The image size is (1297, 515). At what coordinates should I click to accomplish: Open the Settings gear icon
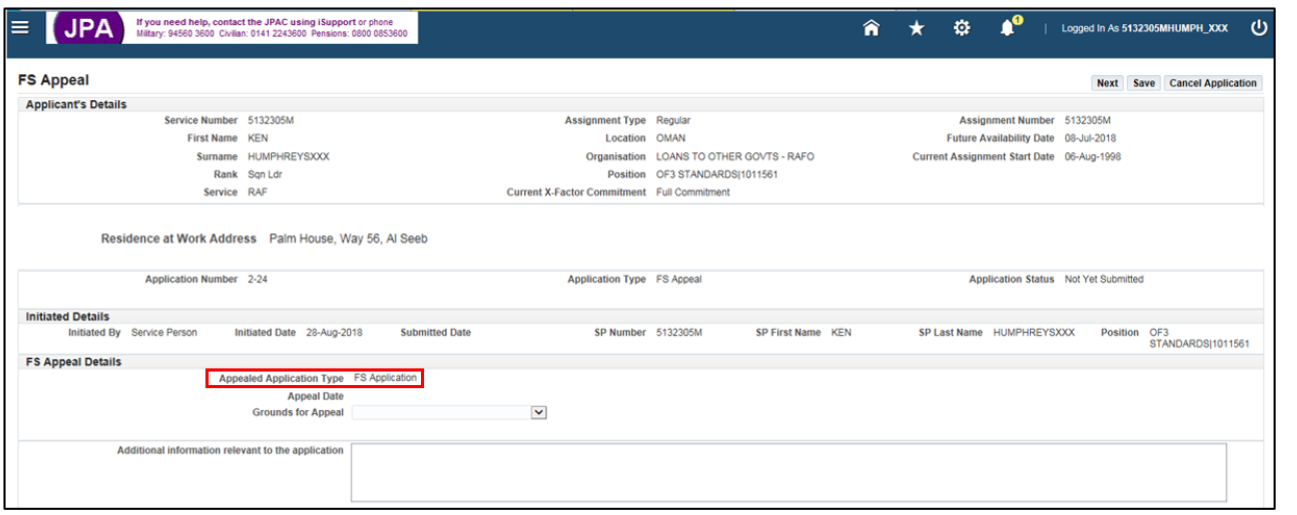[962, 29]
